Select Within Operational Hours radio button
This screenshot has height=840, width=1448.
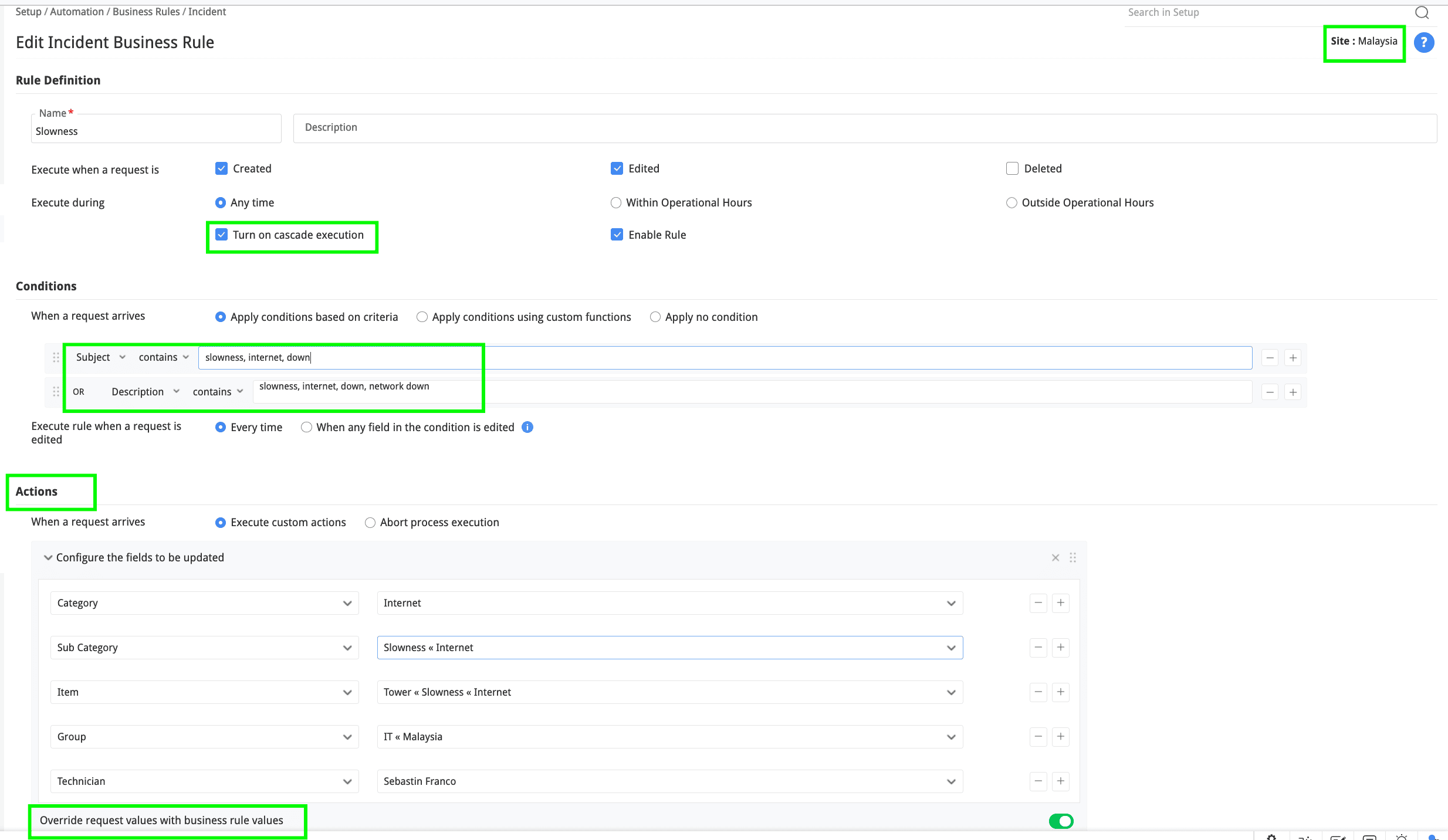(616, 203)
